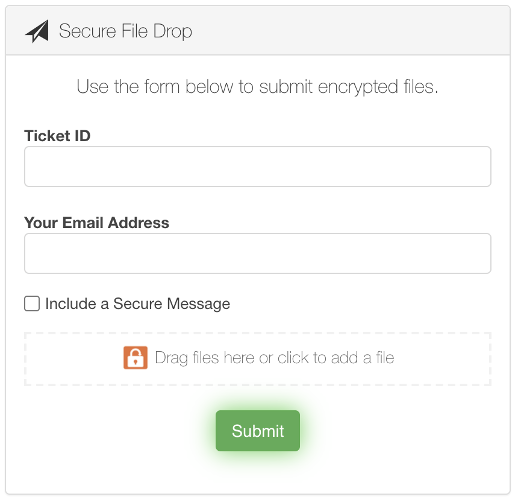Tick the Include a Secure Message checkbox

point(32,304)
